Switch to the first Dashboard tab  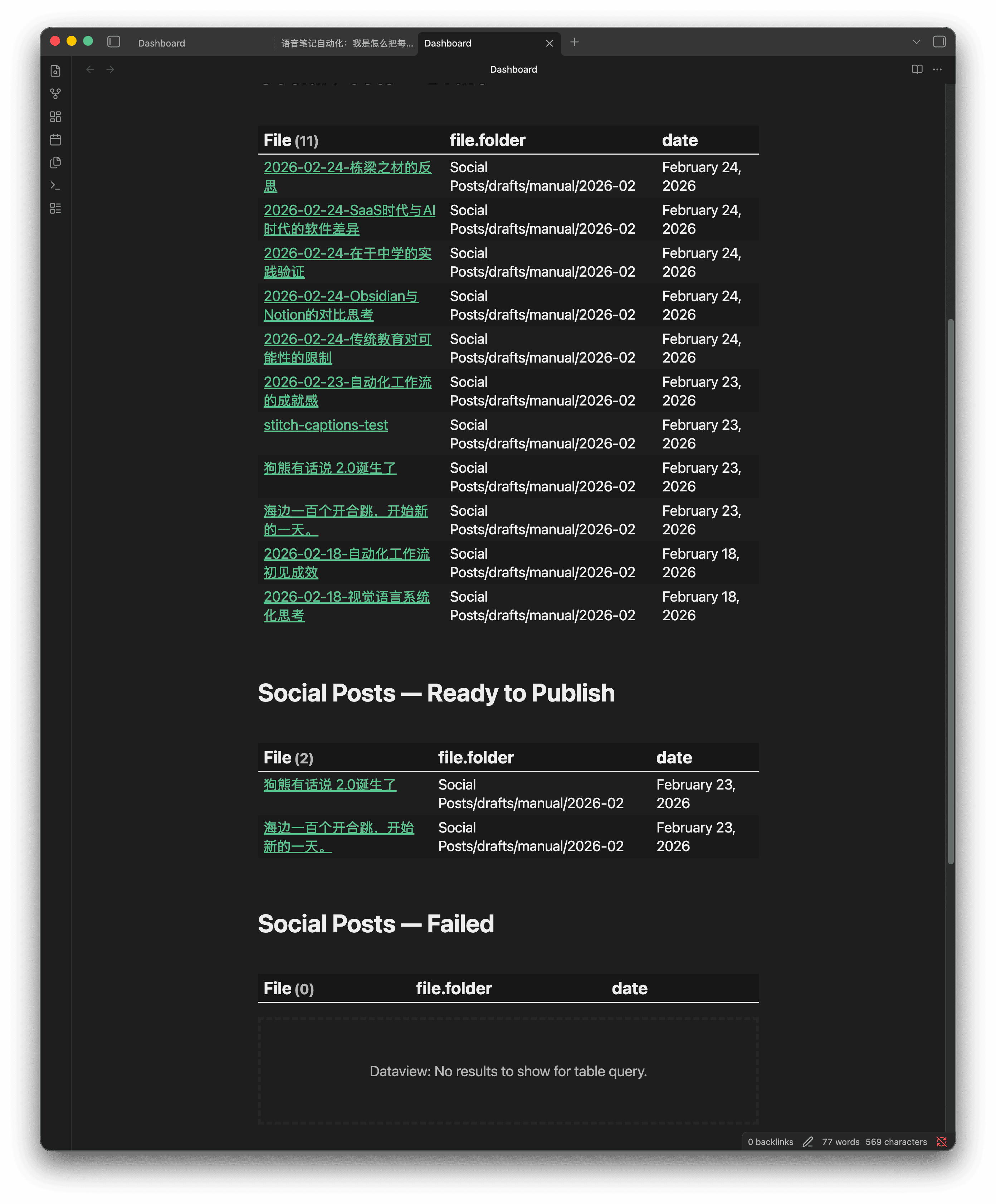click(162, 44)
